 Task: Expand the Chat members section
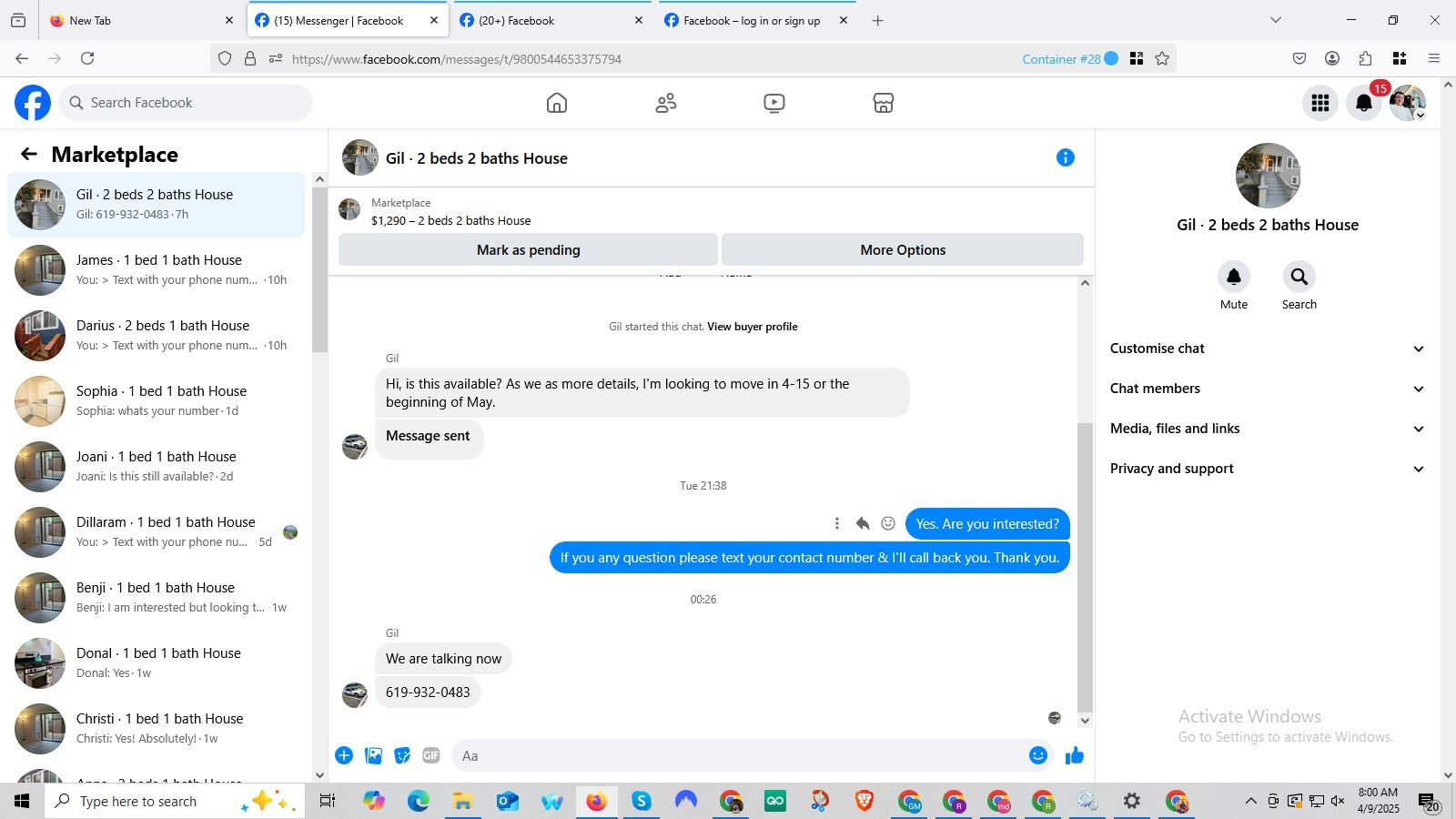[x=1267, y=389]
